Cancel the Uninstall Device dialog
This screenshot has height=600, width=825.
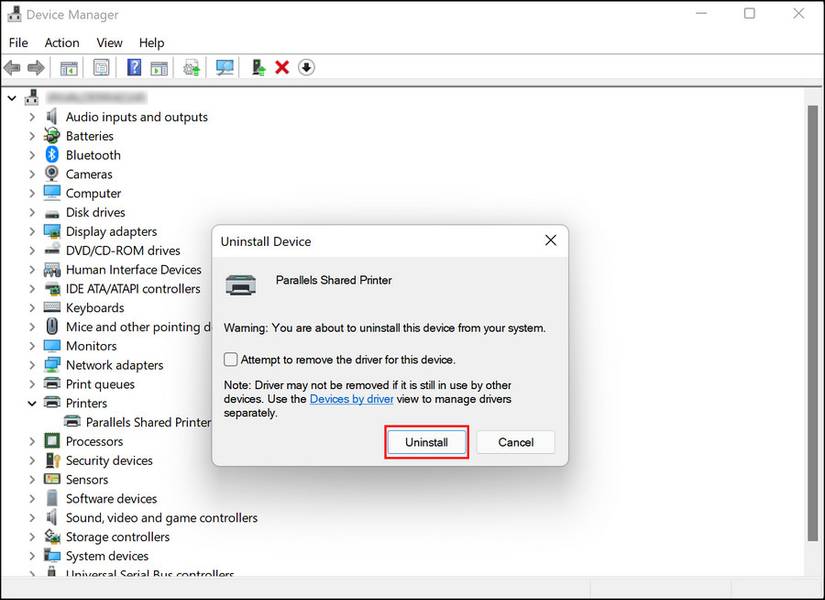pos(515,442)
